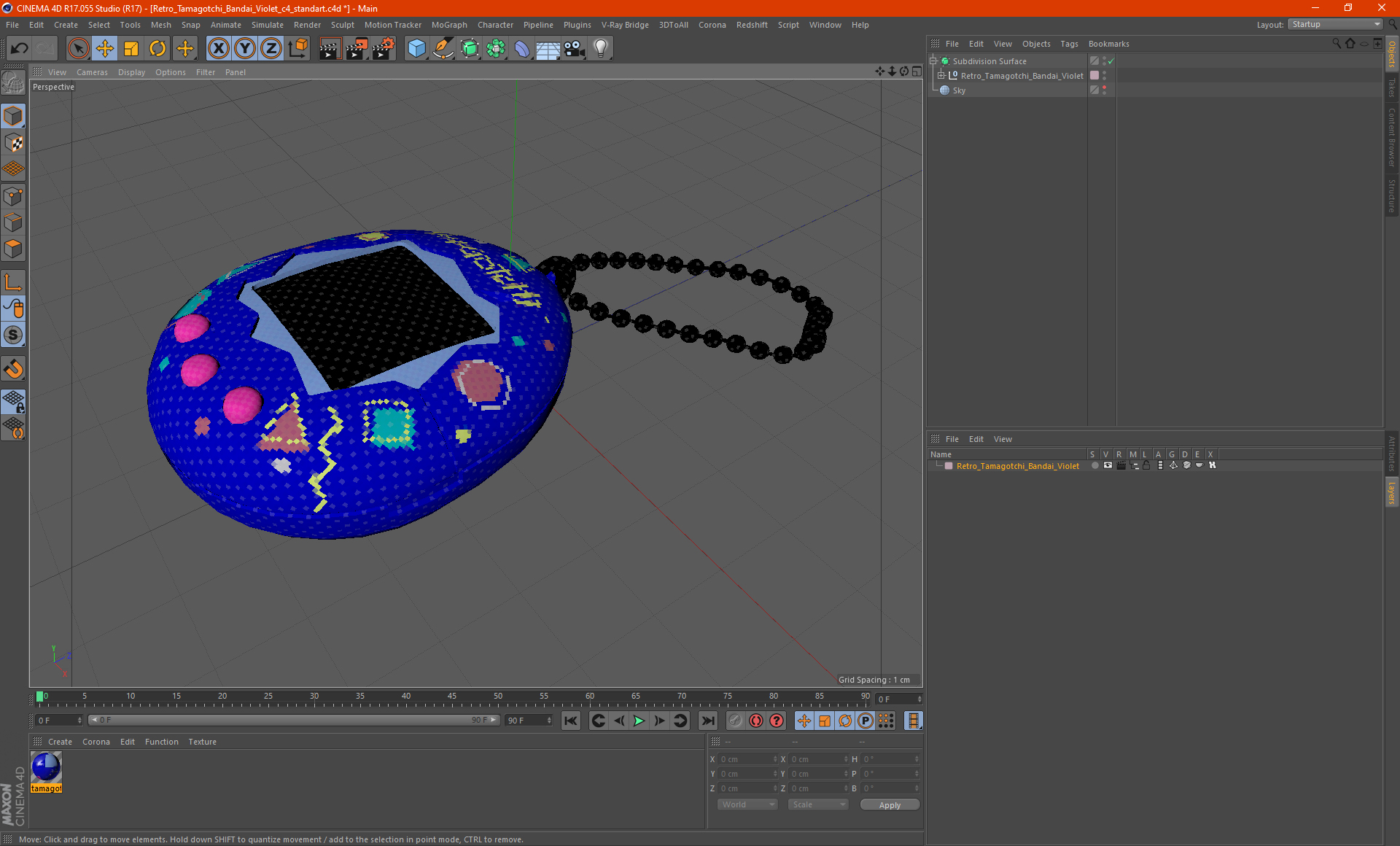Toggle layer Solo for Retro_Tamagotchi layer
This screenshot has height=846, width=1400.
[x=1094, y=465]
